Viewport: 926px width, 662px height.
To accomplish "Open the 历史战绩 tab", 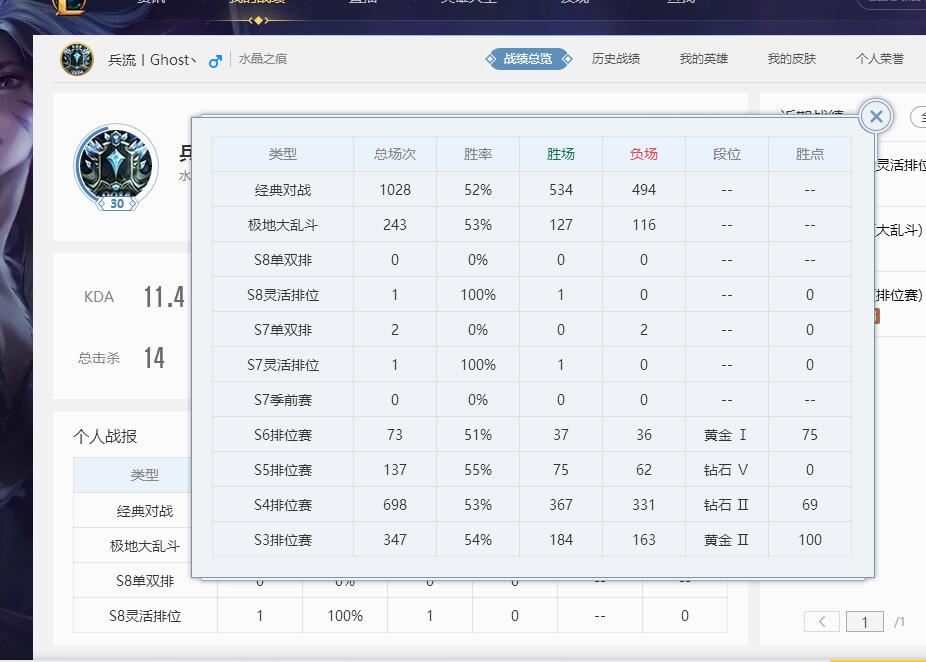I will [616, 59].
